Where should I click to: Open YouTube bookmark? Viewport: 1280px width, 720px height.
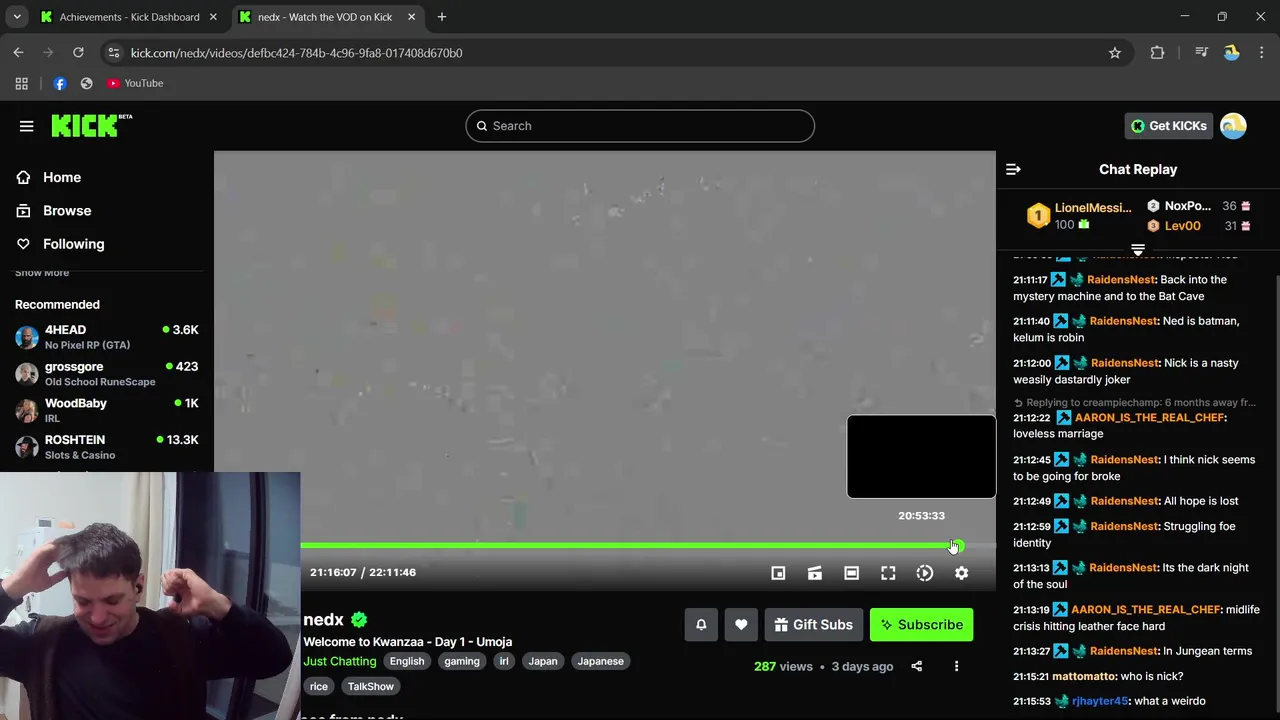tap(135, 83)
